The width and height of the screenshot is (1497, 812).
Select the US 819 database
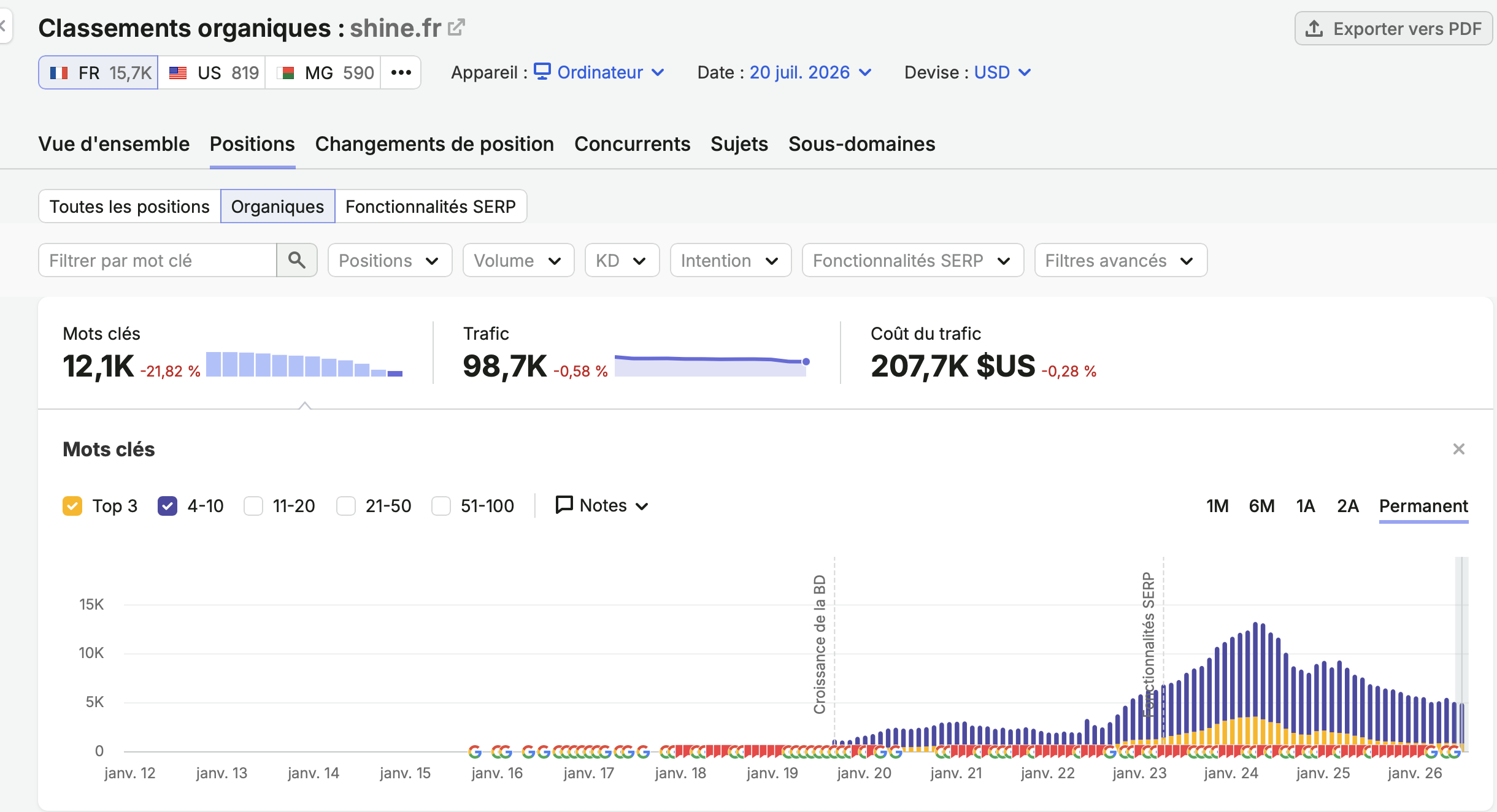[212, 72]
